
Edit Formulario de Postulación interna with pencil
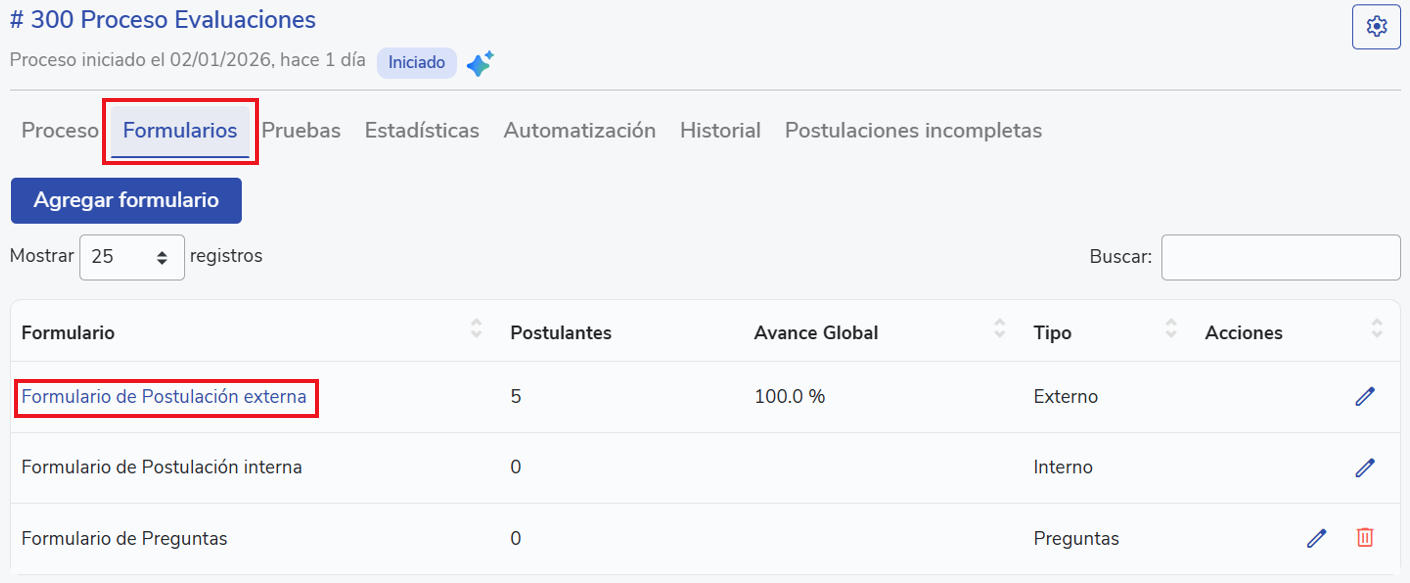(1364, 467)
